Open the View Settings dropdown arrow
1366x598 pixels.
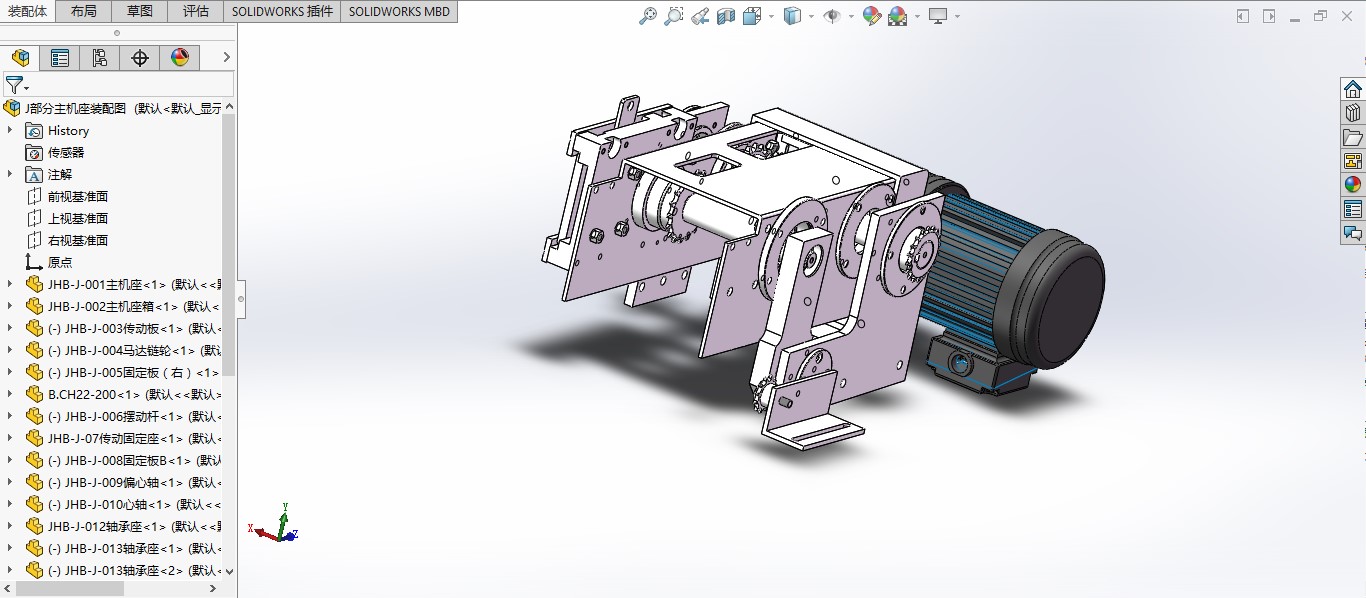click(957, 16)
